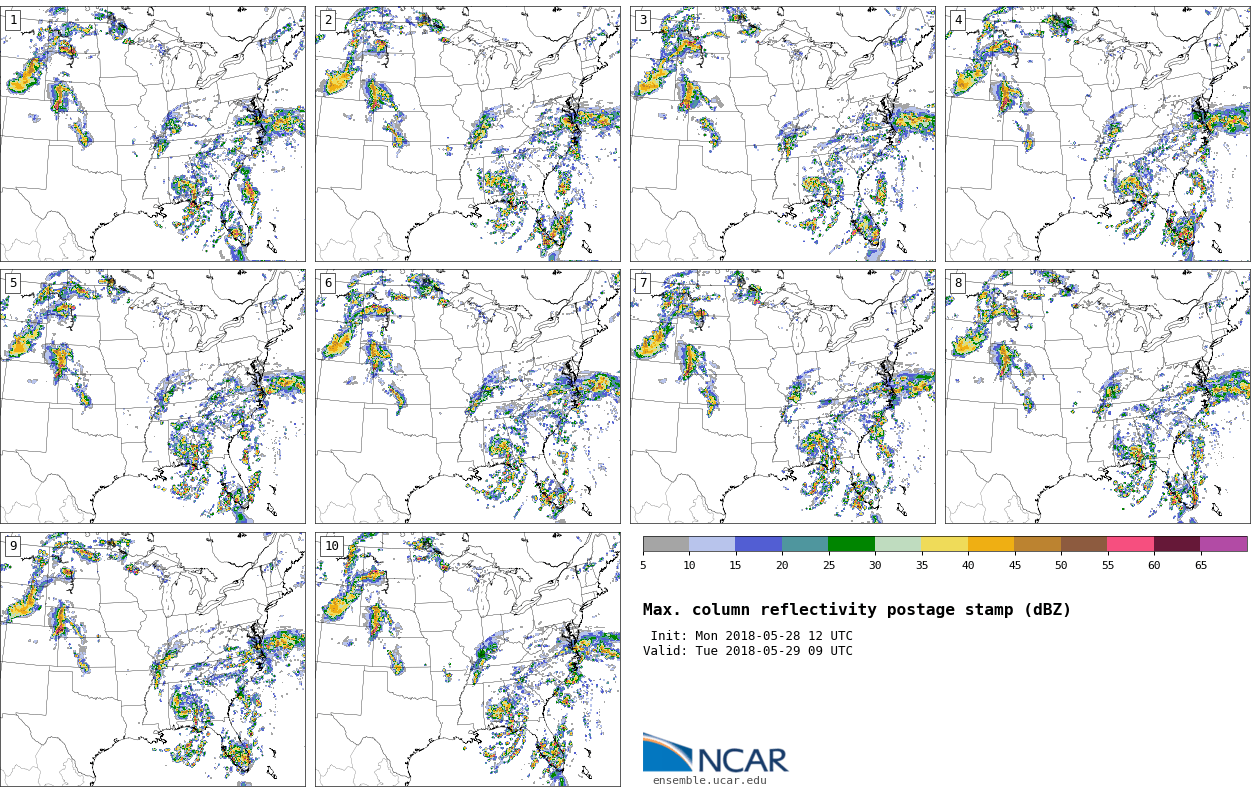Open the ensemble.ucar.edu link text
This screenshot has height=788, width=1260.
click(x=709, y=781)
